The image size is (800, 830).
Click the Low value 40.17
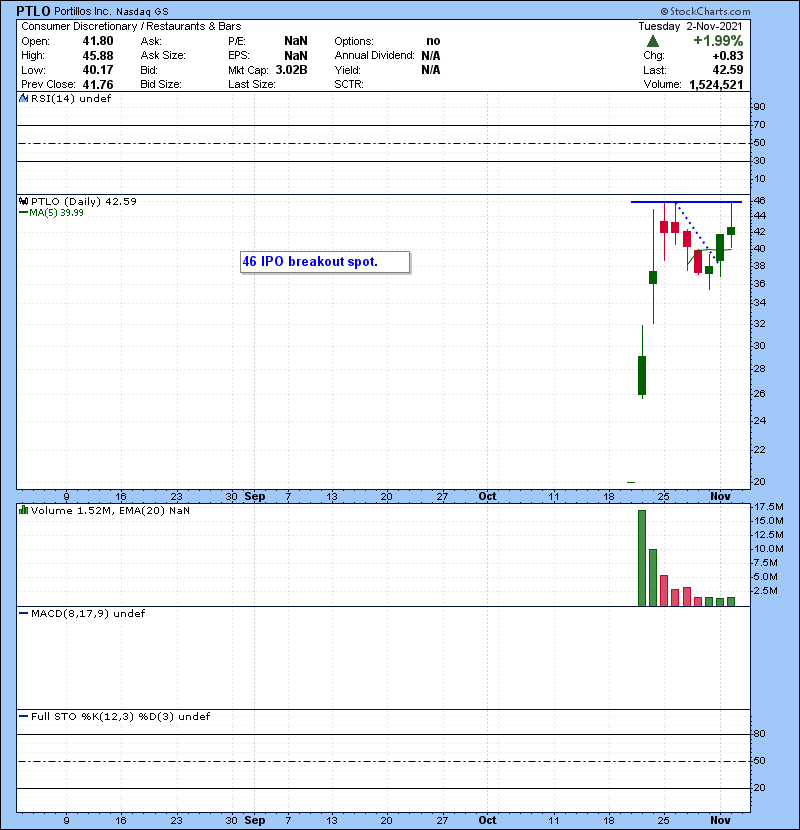click(98, 70)
